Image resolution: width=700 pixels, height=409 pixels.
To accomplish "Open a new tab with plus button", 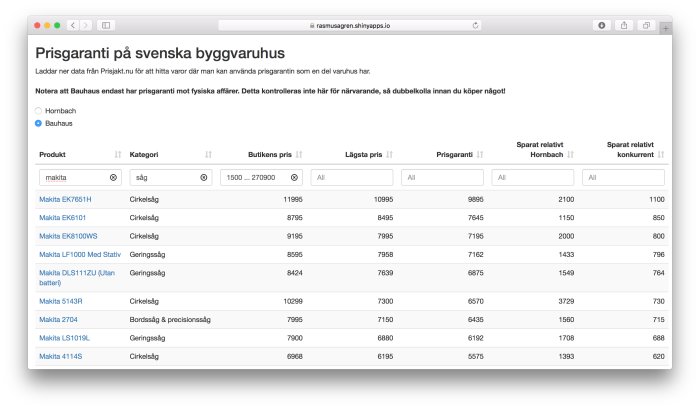I will [x=666, y=28].
